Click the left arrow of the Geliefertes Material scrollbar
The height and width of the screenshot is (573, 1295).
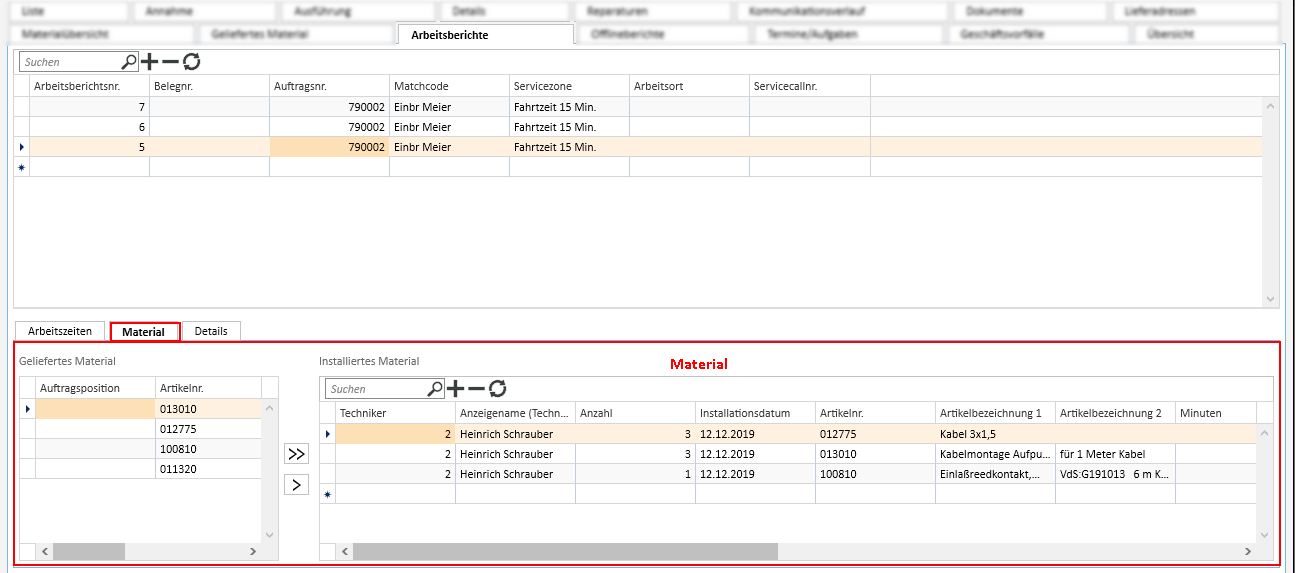tap(46, 551)
